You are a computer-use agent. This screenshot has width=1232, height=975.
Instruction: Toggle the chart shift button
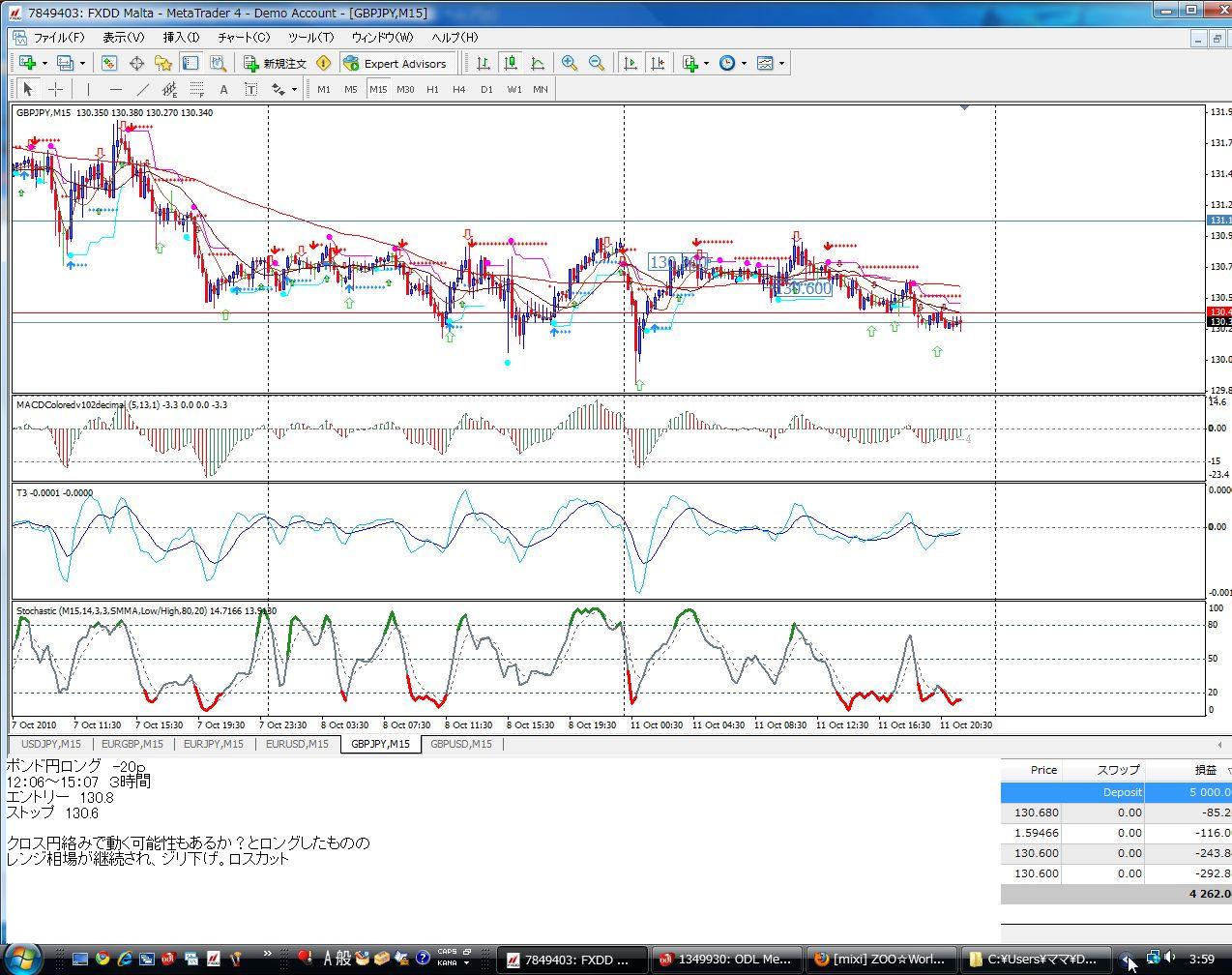pos(658,63)
